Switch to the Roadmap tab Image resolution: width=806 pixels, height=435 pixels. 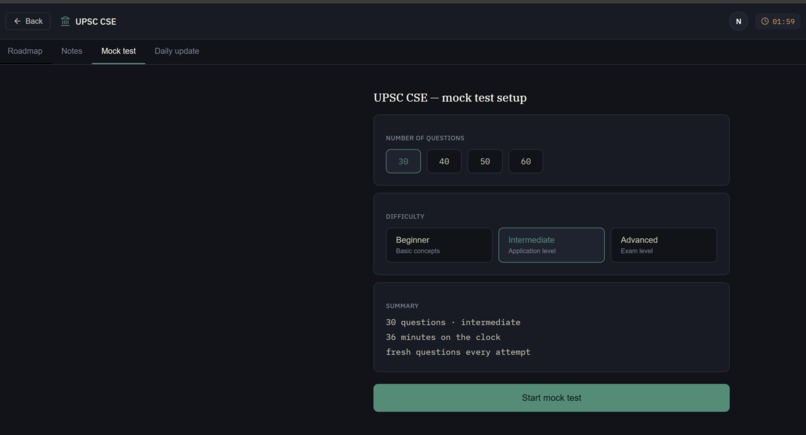pos(25,51)
